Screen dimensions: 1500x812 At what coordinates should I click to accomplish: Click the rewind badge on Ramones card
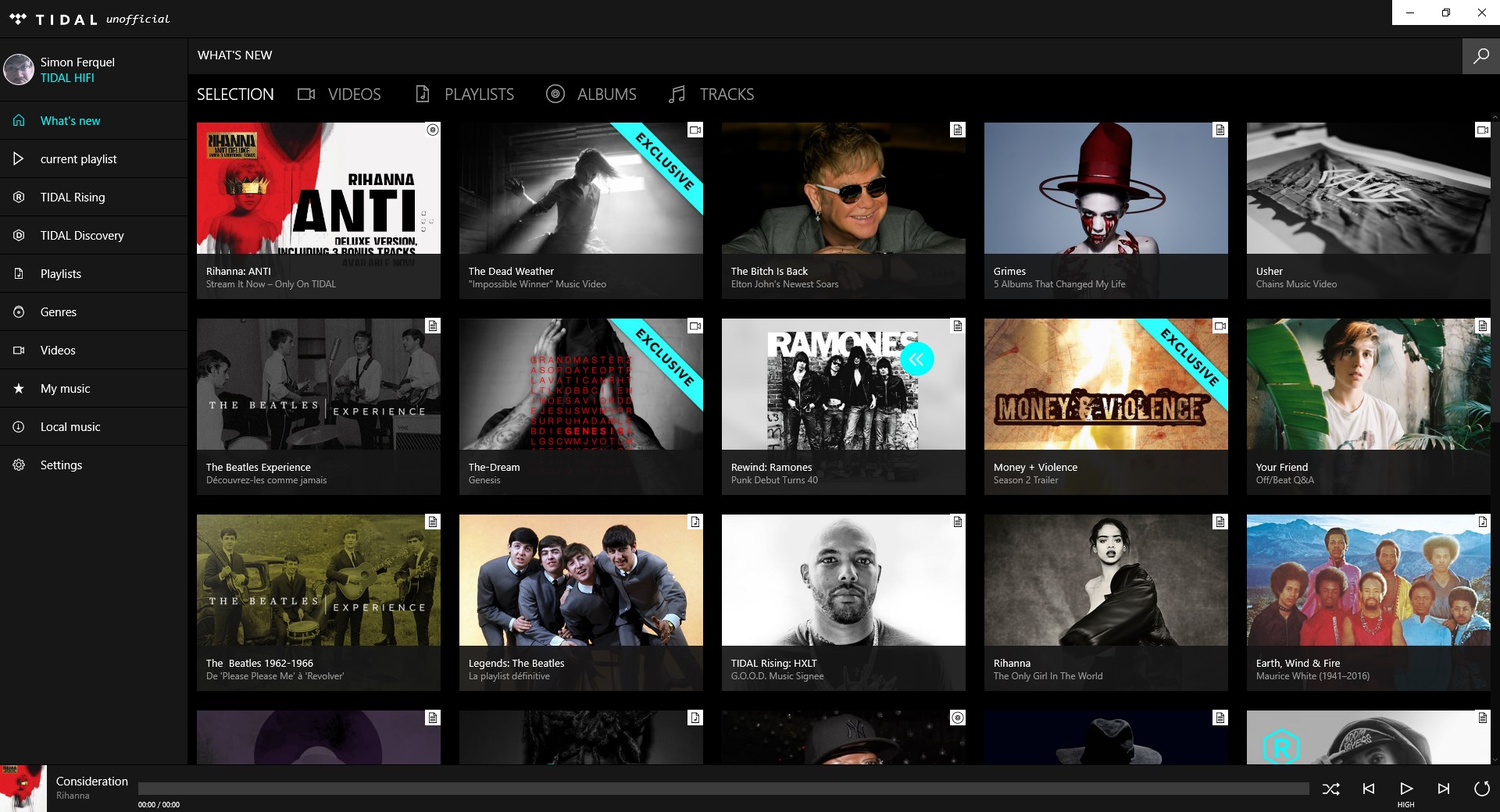[917, 359]
